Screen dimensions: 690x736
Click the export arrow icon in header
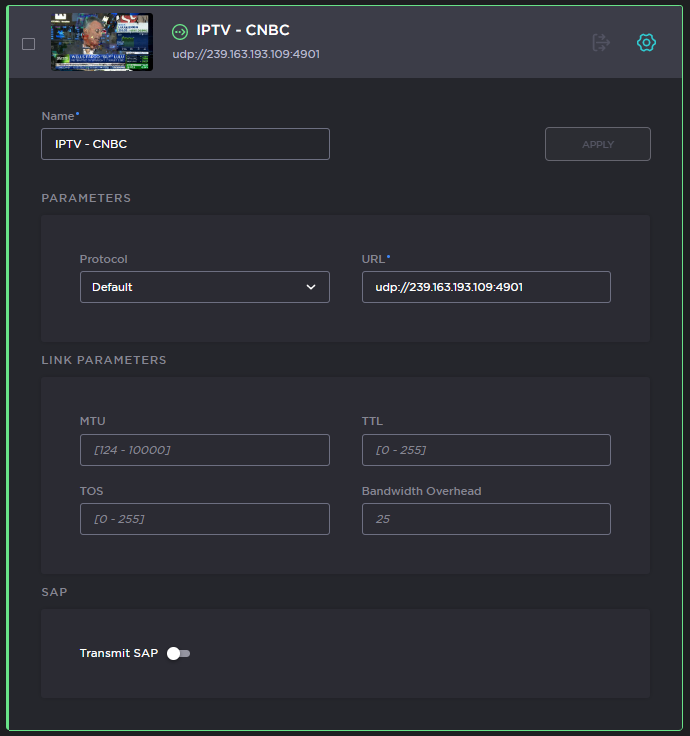[601, 42]
